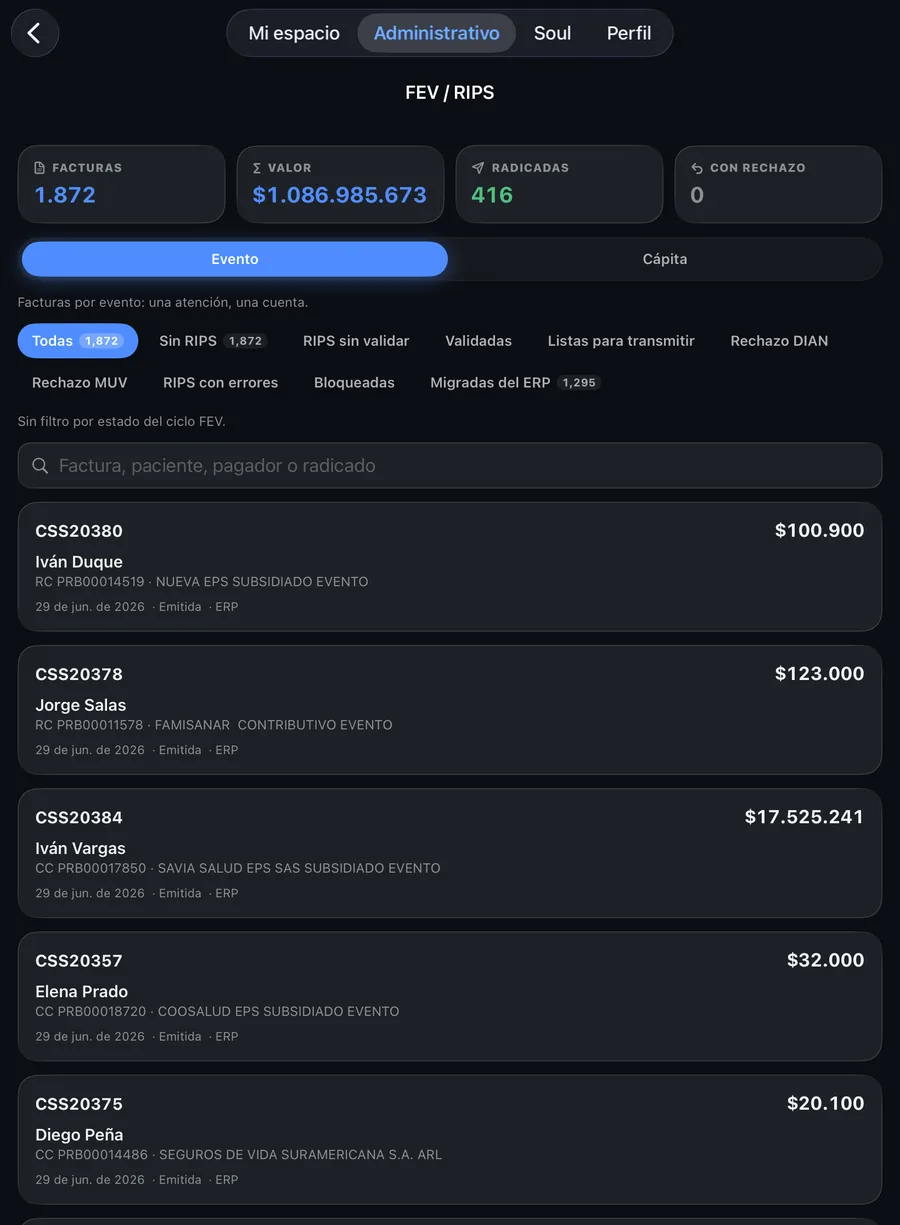The width and height of the screenshot is (900, 1225).
Task: Select patient name Jorge Salas
Action: point(81,705)
